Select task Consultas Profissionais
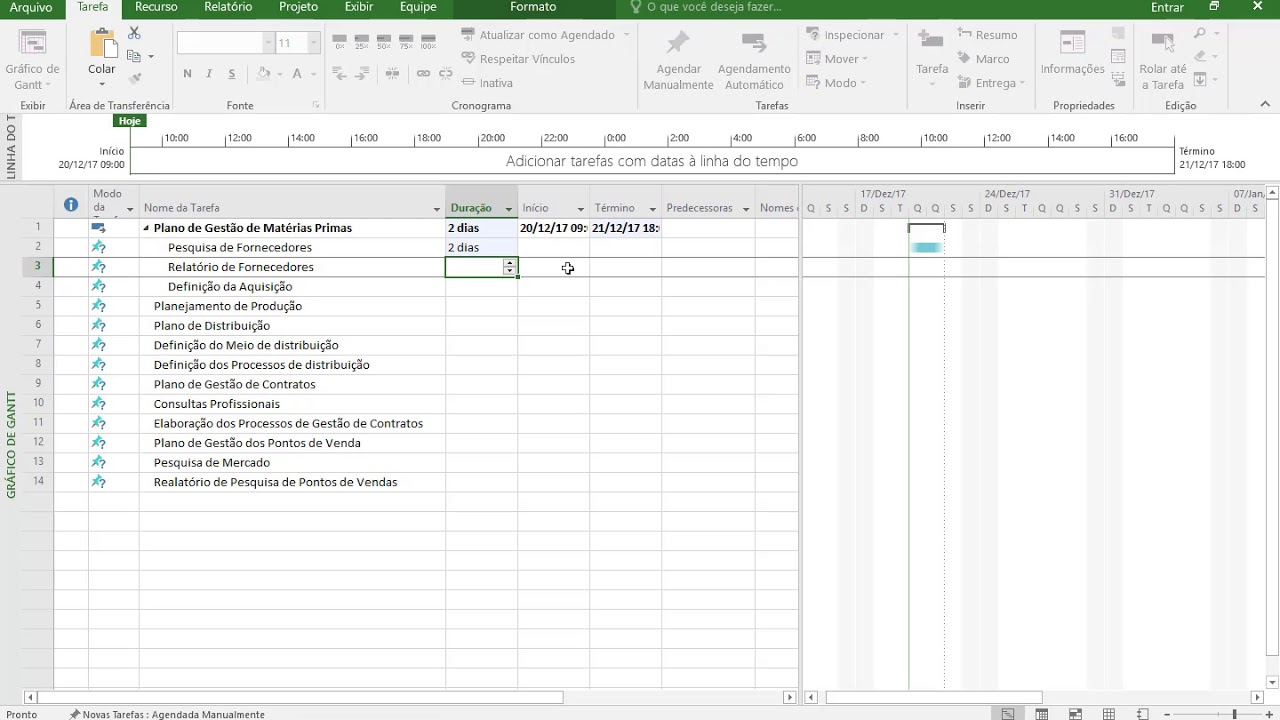This screenshot has height=720, width=1280. [217, 404]
